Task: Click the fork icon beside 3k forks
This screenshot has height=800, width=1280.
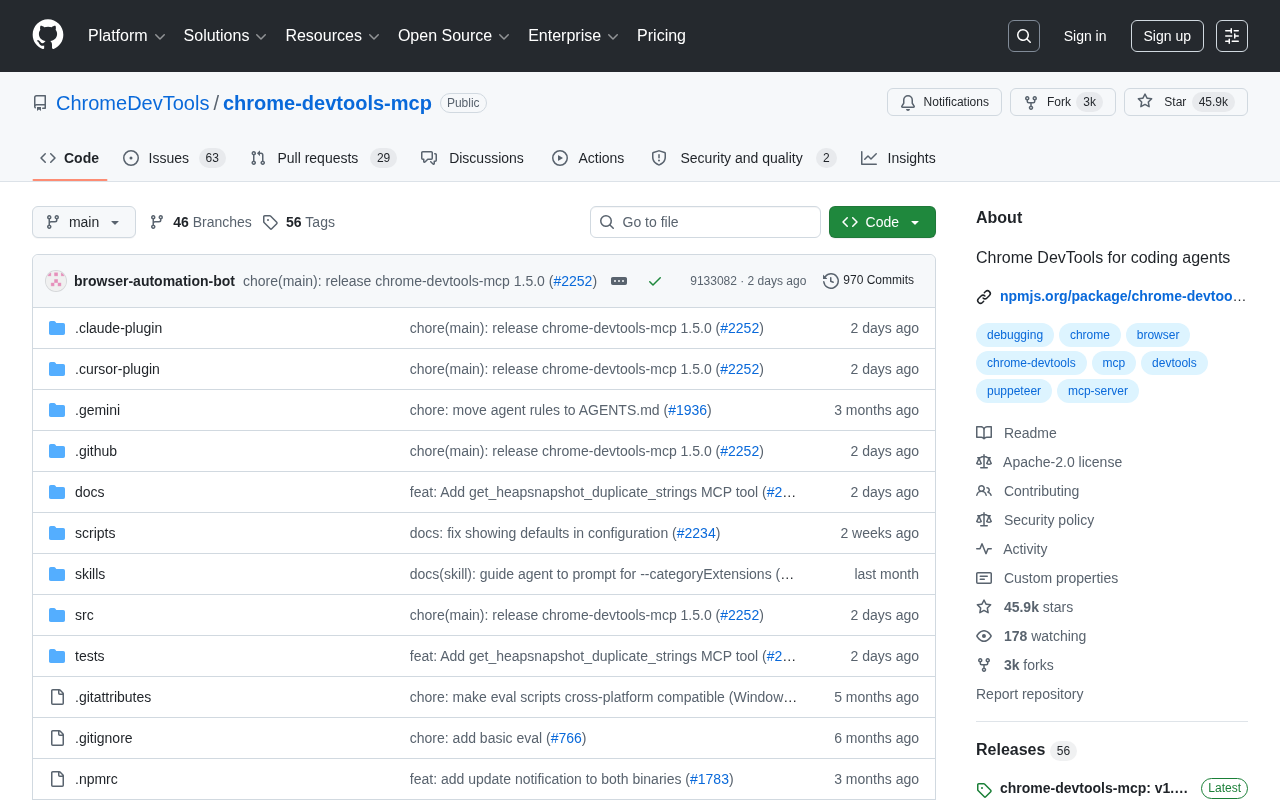Action: [x=984, y=665]
